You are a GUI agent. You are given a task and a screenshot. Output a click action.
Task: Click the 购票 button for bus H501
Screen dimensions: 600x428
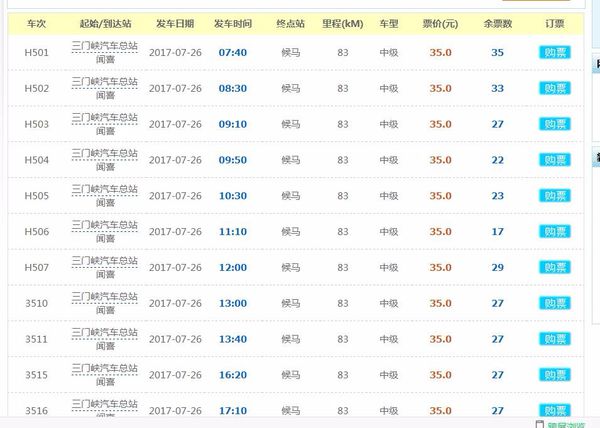[555, 53]
